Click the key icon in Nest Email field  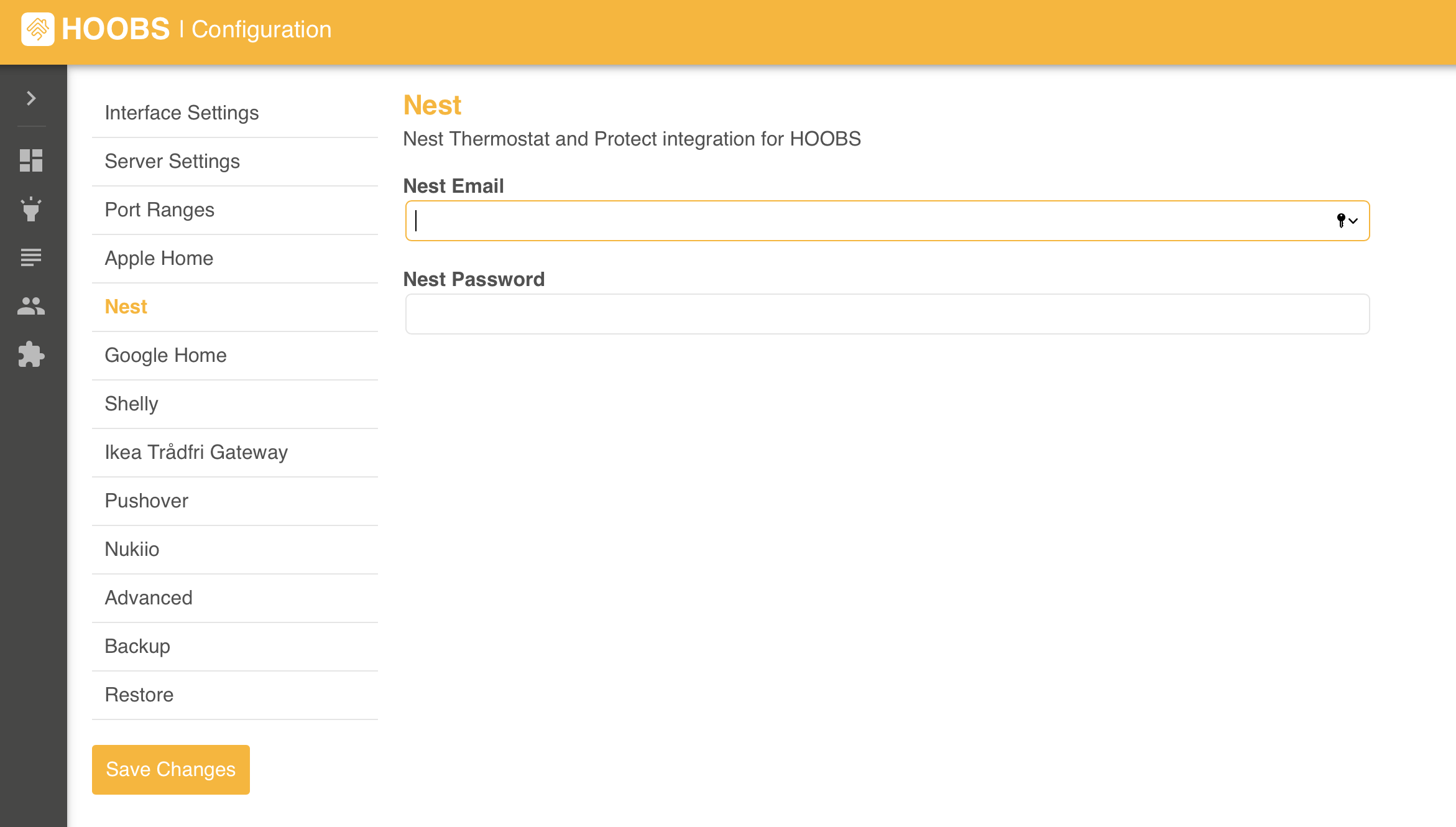pos(1341,220)
